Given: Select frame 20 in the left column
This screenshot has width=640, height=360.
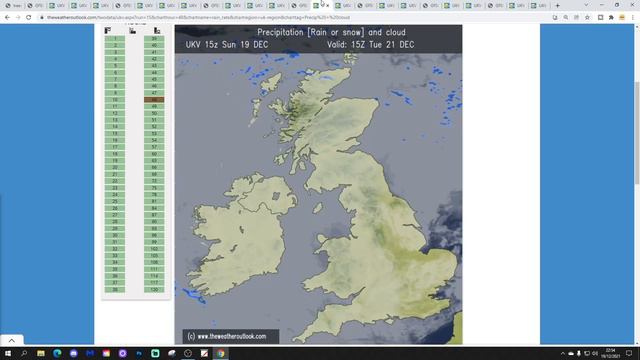Looking at the screenshot, I should tap(115, 167).
